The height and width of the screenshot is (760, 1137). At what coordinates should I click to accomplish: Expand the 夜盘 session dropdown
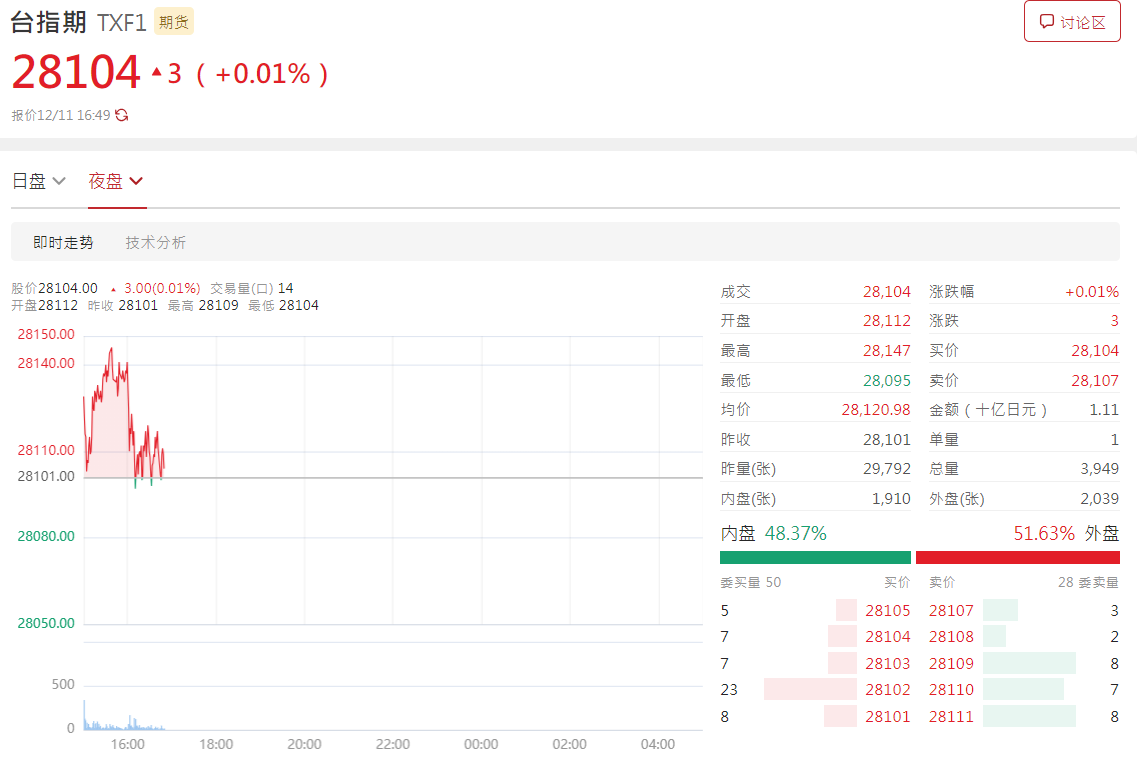116,181
